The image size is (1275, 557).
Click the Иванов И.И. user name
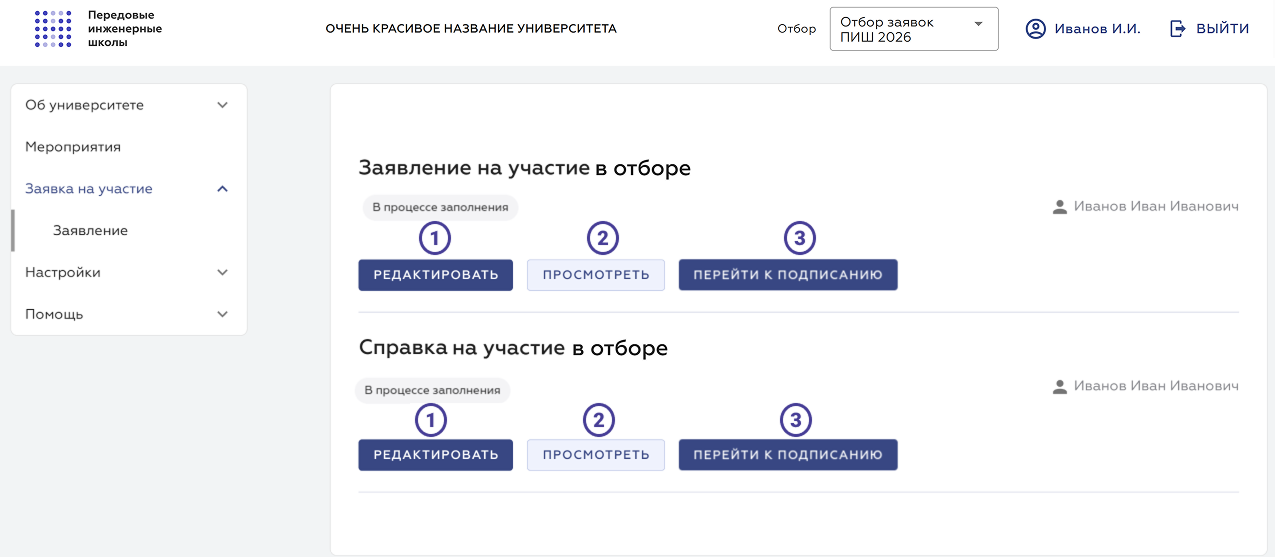(x=1097, y=29)
